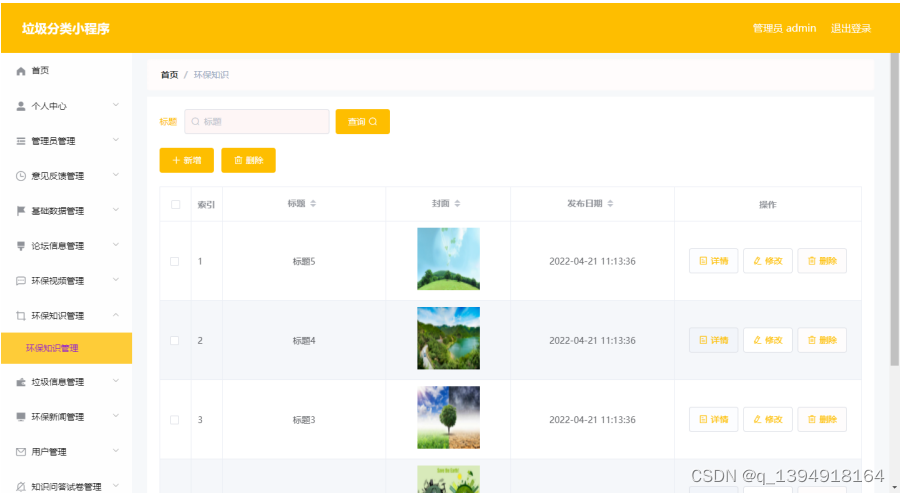This screenshot has width=900, height=494.
Task: Click the monitor icon for 环保新闻管理
Action: pyautogui.click(x=21, y=417)
